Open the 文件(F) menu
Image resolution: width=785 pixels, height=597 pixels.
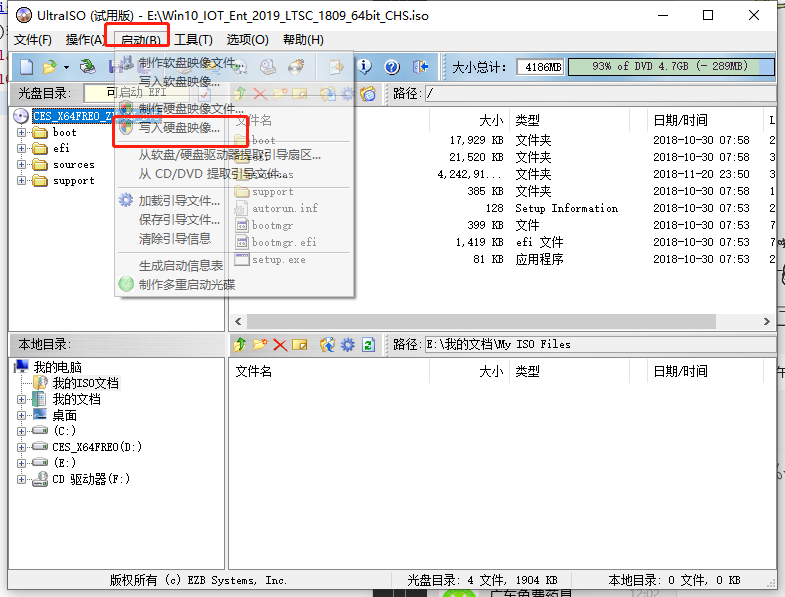click(x=33, y=40)
